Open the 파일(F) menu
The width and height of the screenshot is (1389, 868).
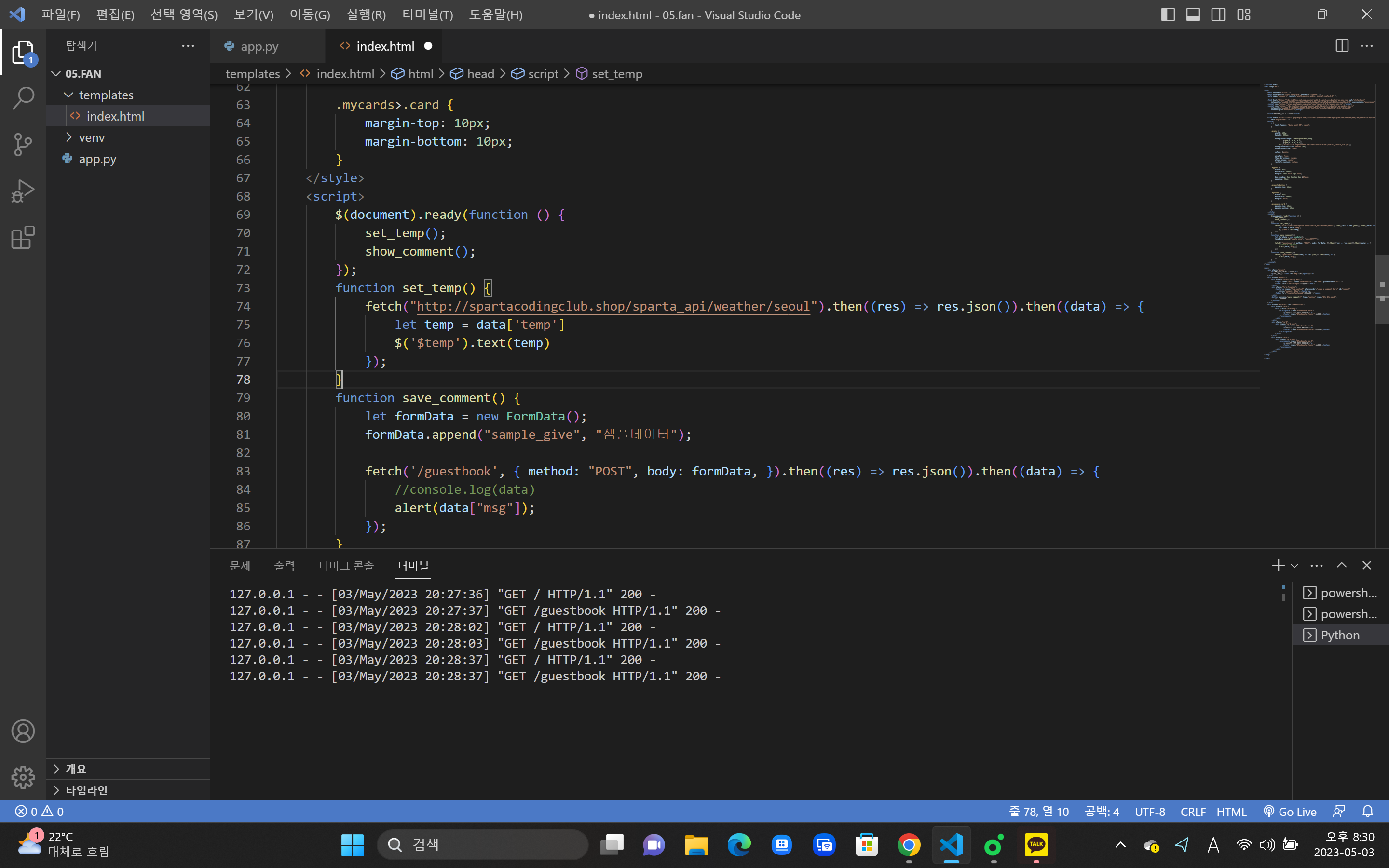tap(60, 15)
